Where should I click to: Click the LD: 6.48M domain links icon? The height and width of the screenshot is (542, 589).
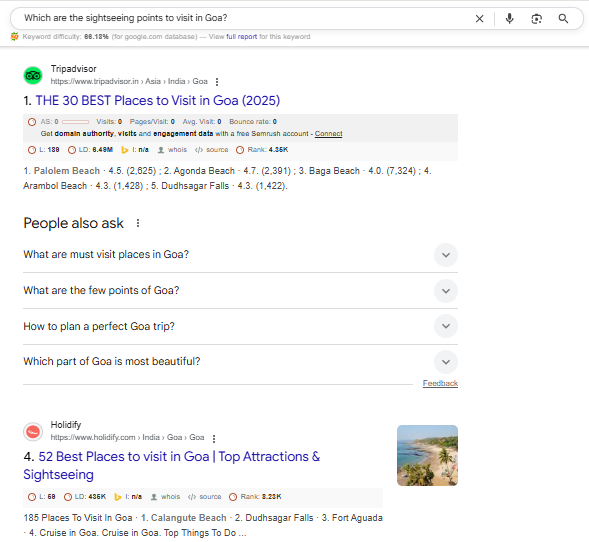tap(72, 150)
